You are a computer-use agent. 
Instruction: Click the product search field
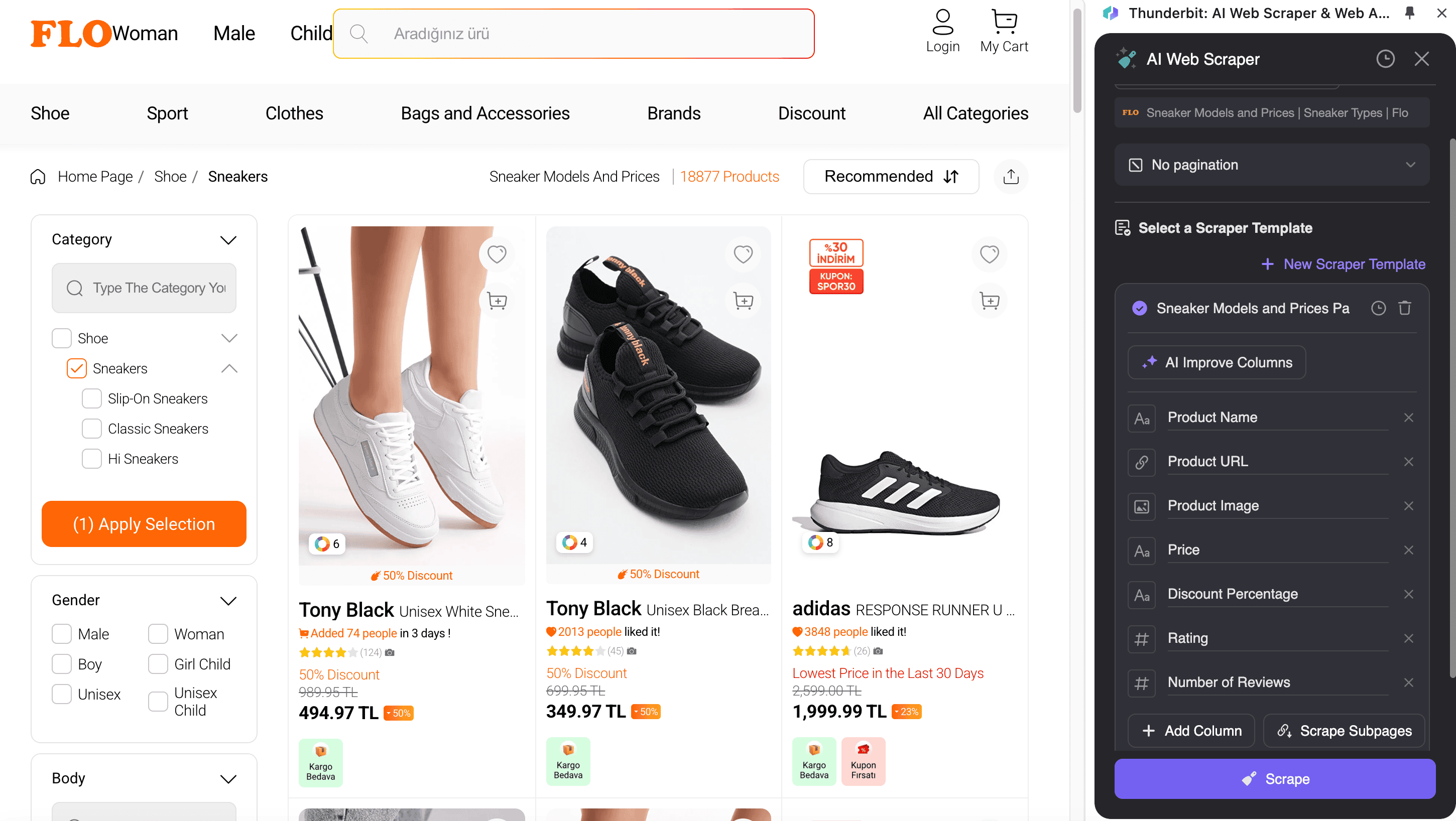click(x=574, y=34)
